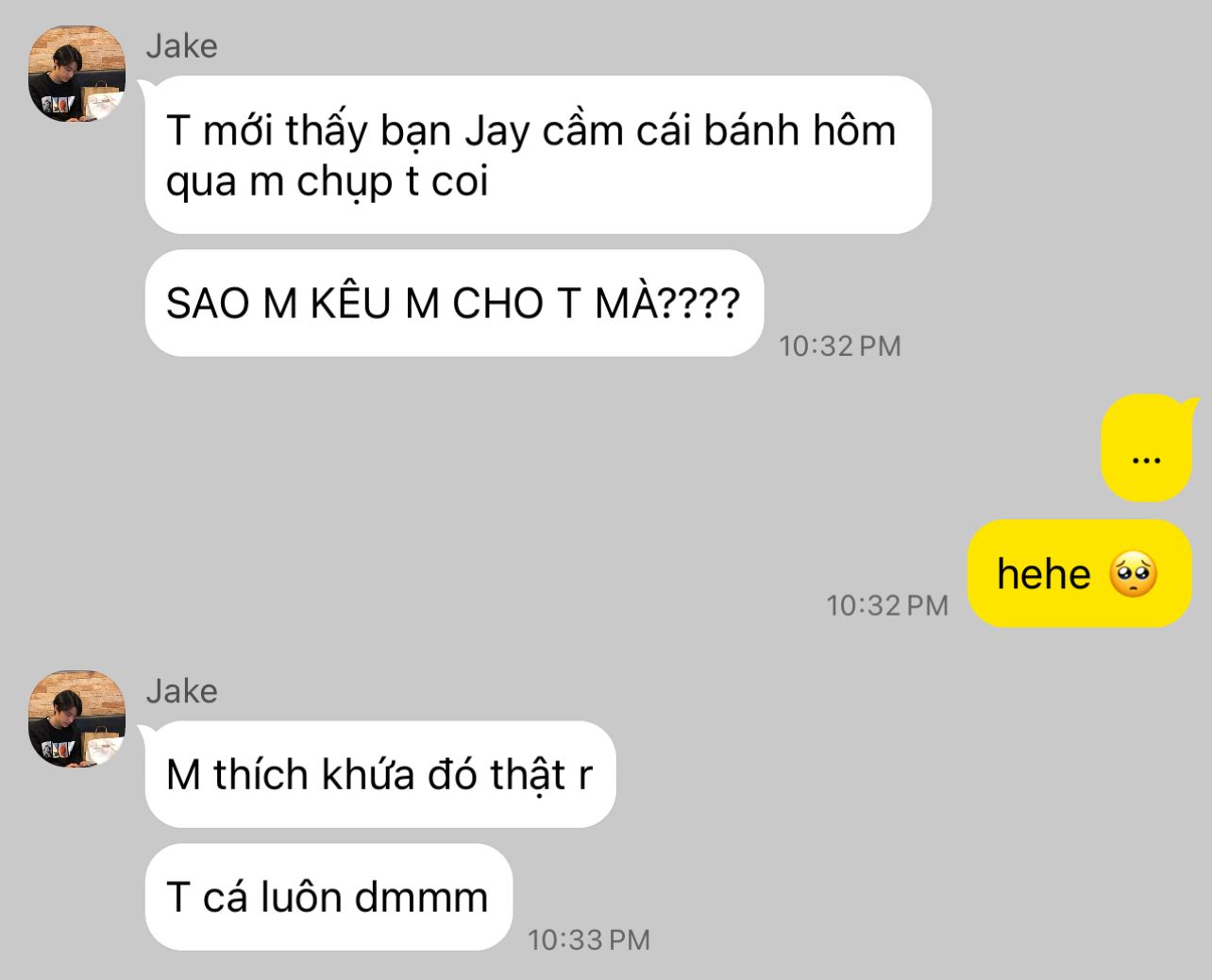Tap Jake's avatar next to the last messages
The image size is (1212, 980).
pos(76,718)
